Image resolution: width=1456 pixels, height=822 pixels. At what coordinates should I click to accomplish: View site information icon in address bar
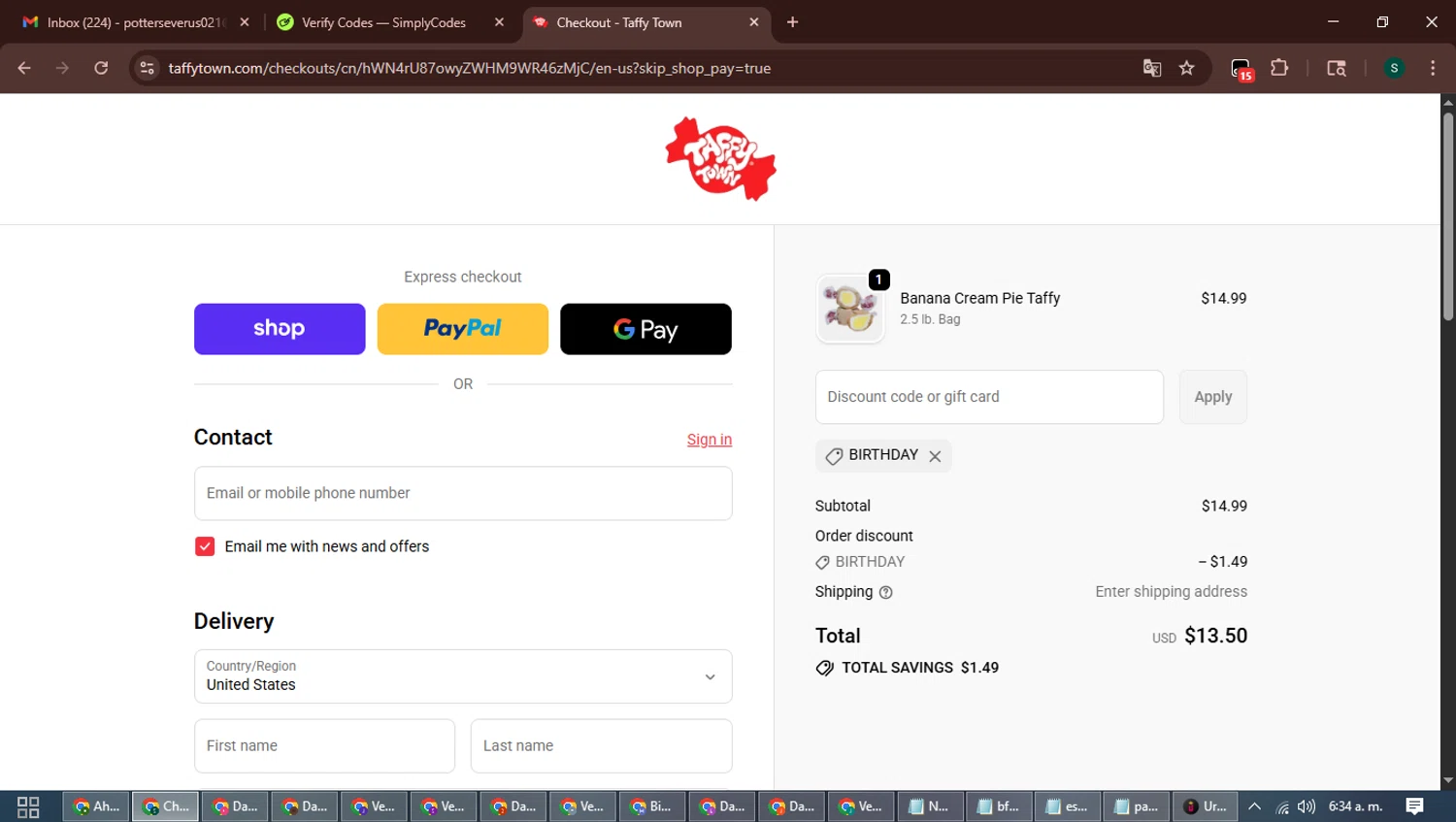click(x=147, y=68)
